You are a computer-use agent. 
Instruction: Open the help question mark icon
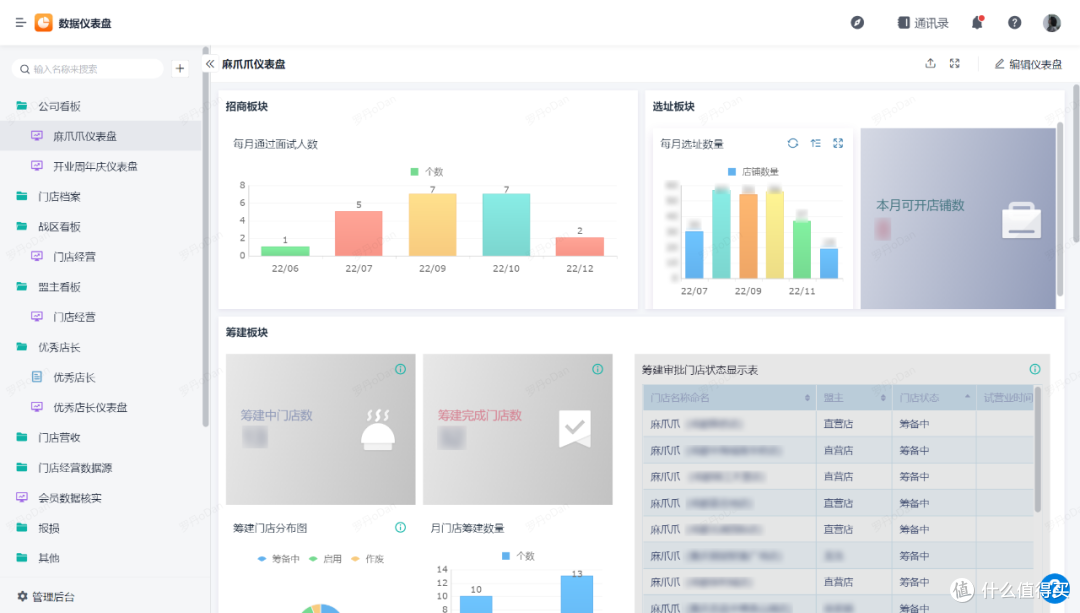point(1015,23)
